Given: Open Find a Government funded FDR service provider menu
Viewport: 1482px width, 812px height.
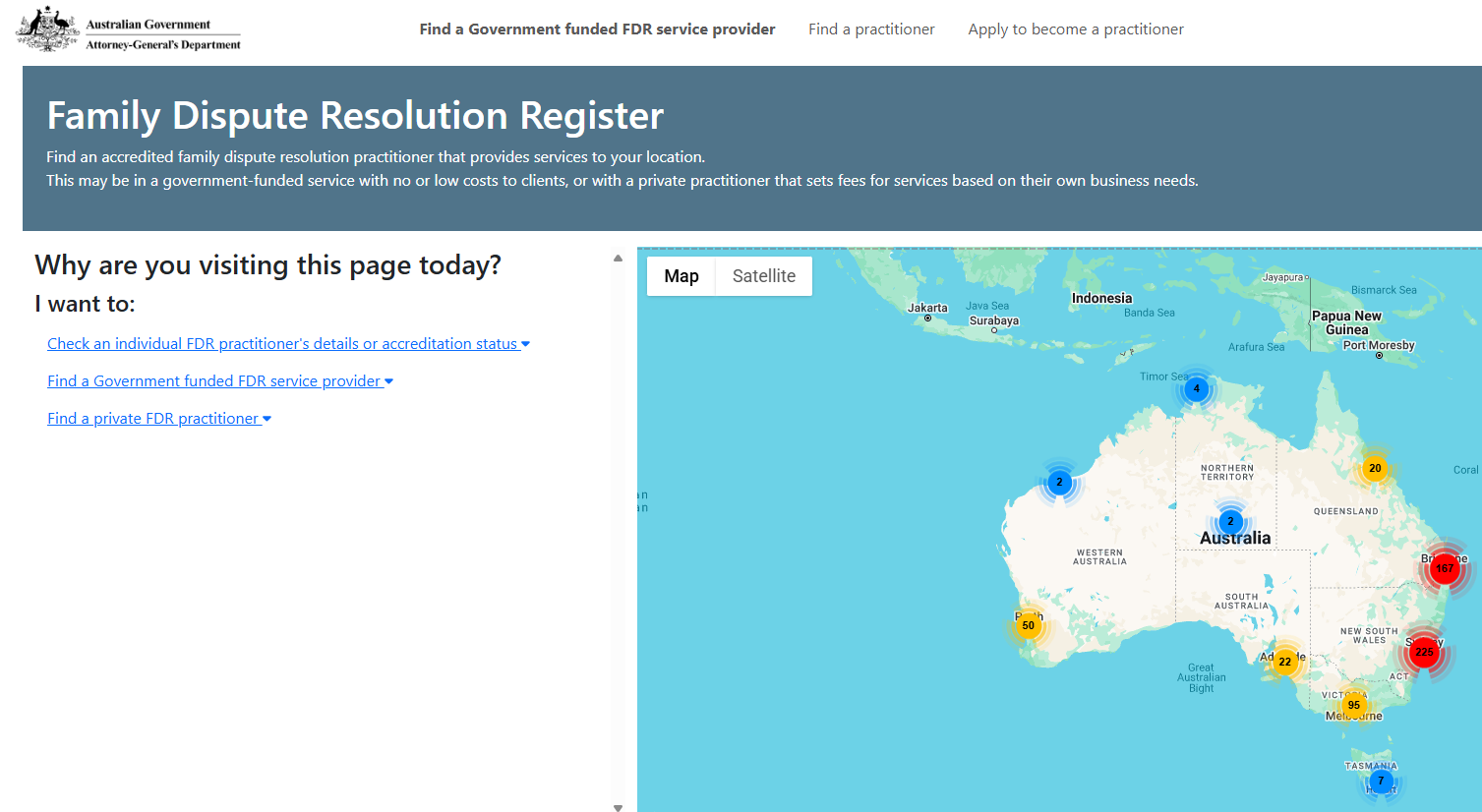Looking at the screenshot, I should [x=597, y=29].
